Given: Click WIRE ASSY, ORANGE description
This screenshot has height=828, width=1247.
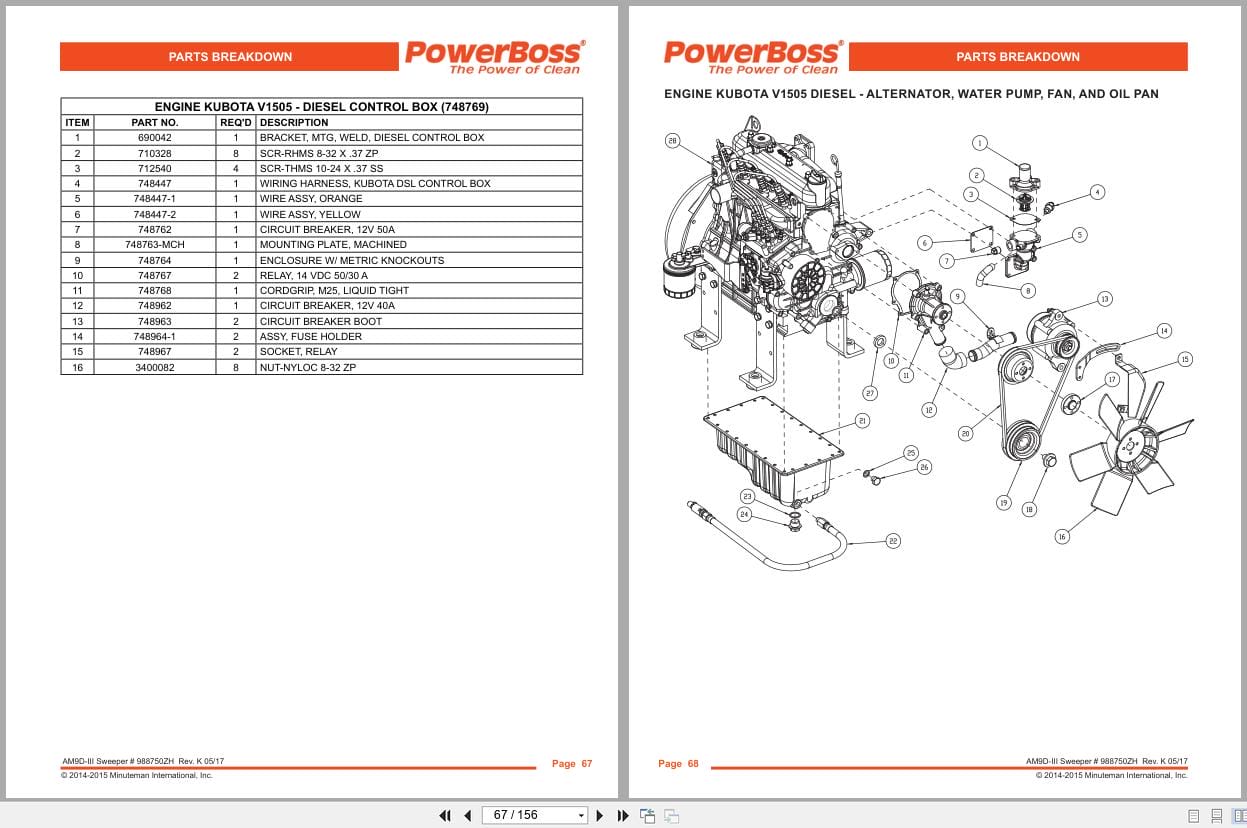Looking at the screenshot, I should click(x=310, y=199).
